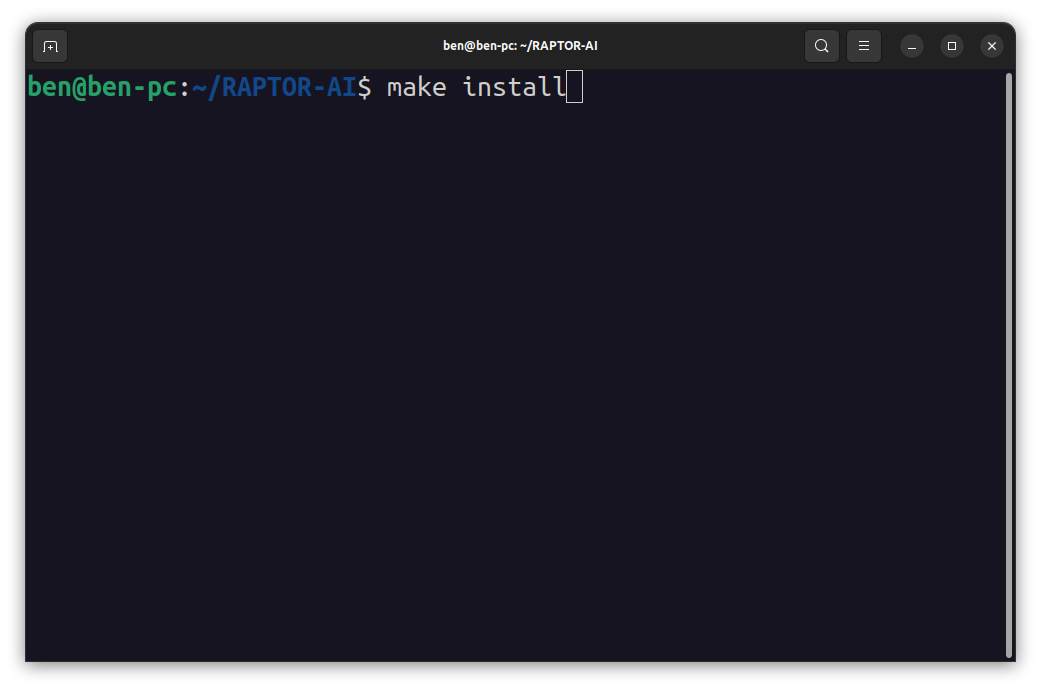Click the dollar sign prompt symbol
1041x690 pixels.
click(x=364, y=87)
